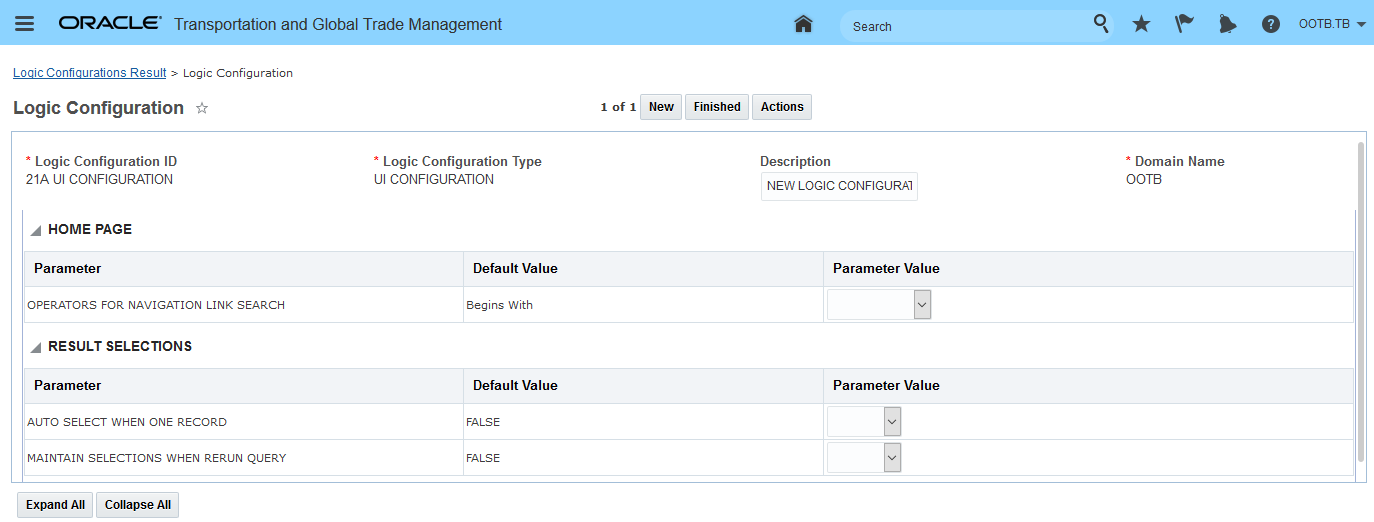Click the search magnifier icon
1374x522 pixels.
click(1101, 23)
